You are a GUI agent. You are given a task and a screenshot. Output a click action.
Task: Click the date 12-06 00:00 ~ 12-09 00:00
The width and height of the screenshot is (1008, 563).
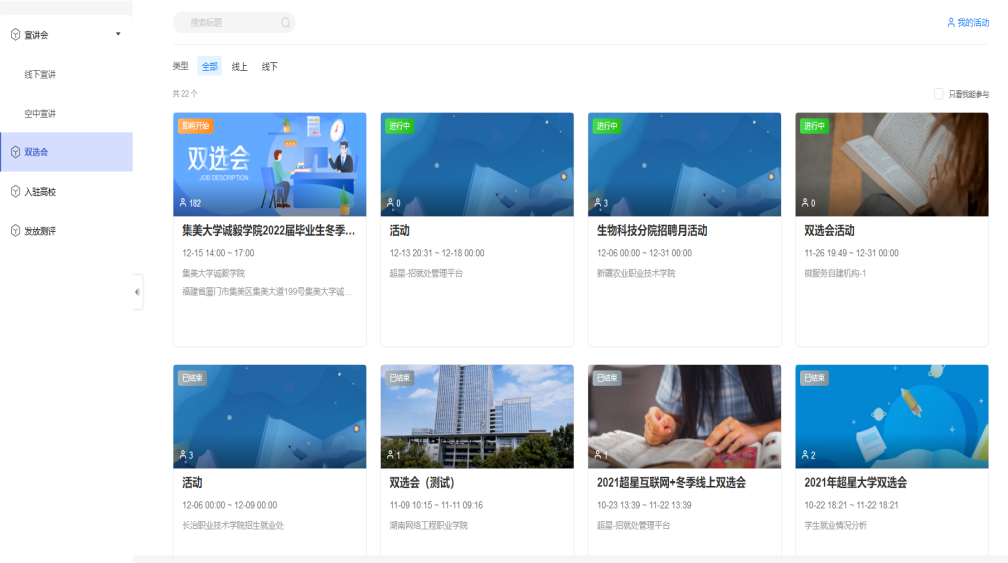click(x=230, y=505)
